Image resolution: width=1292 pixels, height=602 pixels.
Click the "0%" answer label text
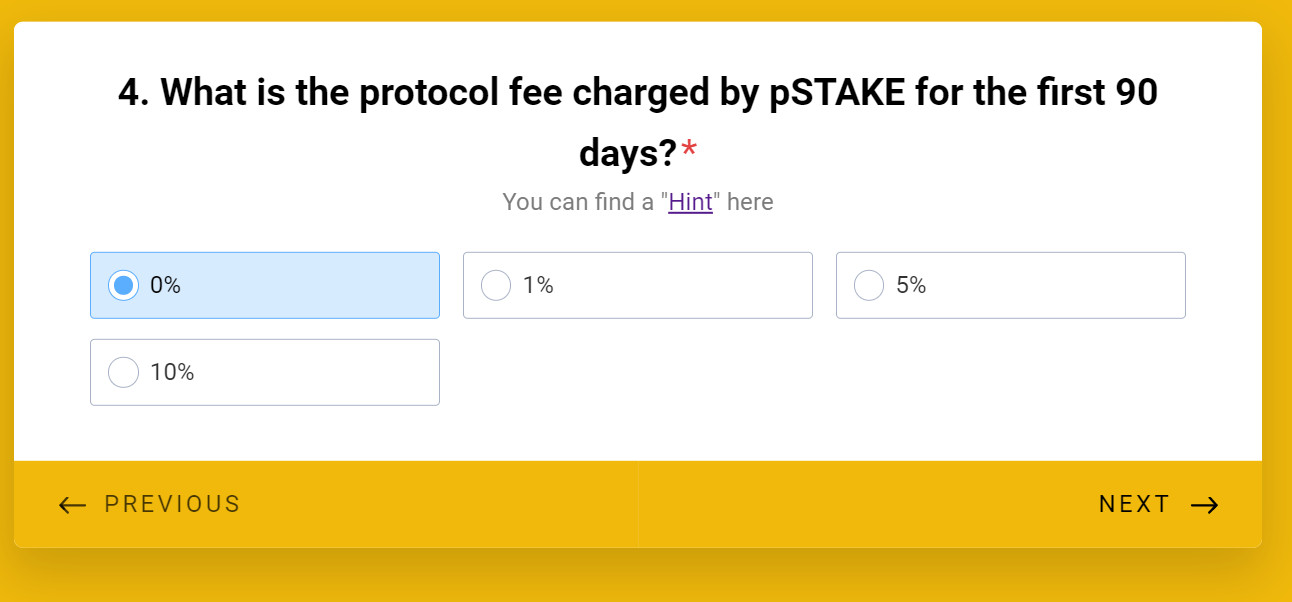click(165, 285)
